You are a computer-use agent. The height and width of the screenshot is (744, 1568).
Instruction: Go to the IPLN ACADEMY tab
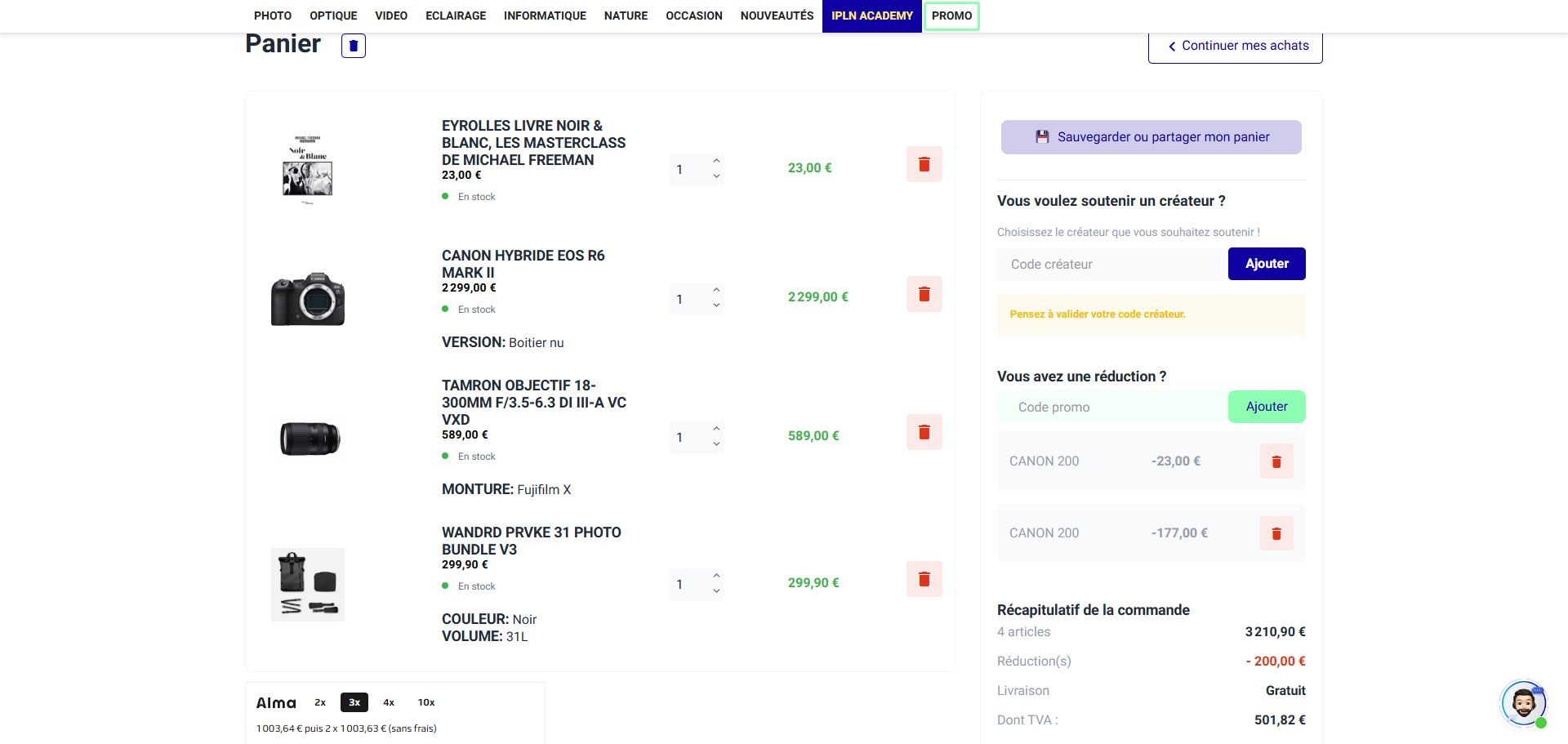[871, 16]
